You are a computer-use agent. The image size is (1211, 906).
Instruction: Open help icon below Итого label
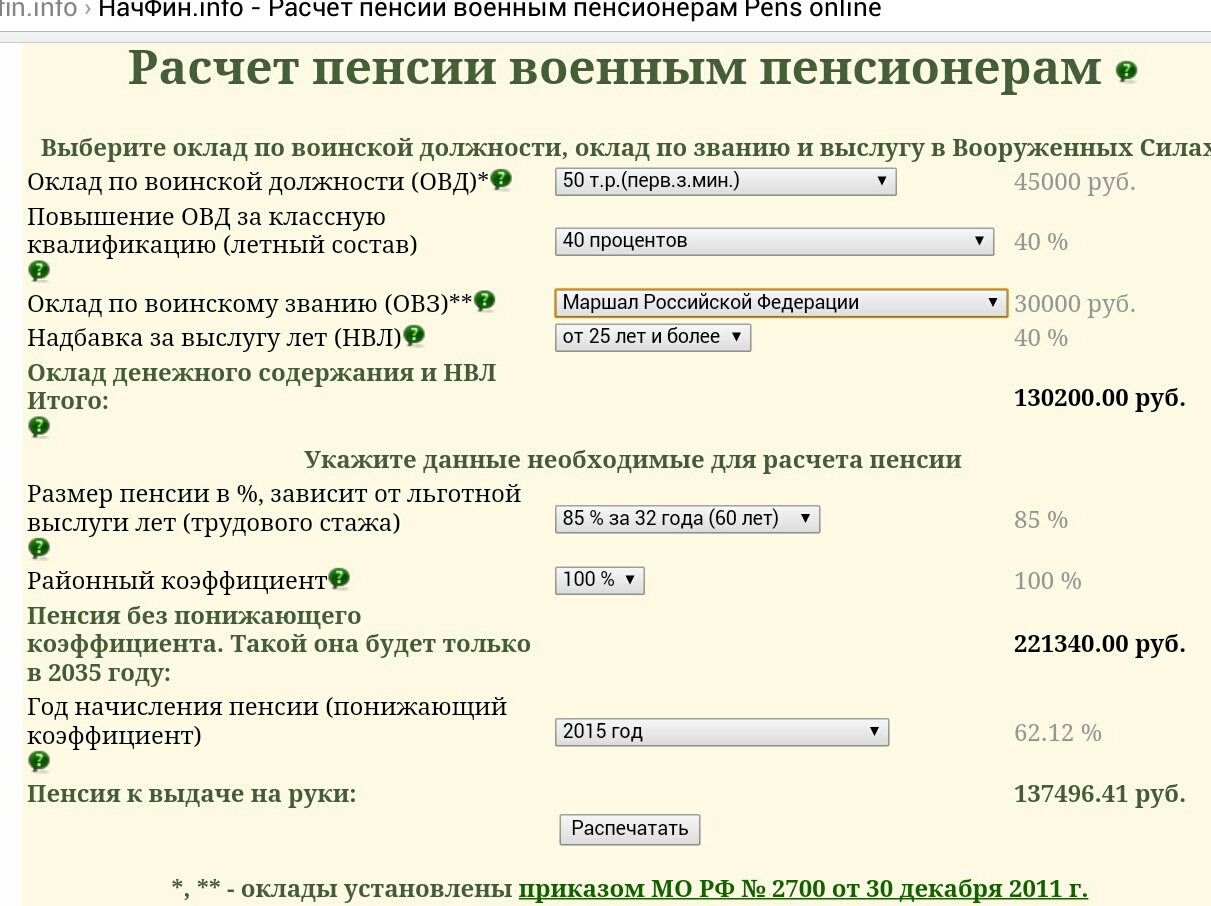tap(38, 427)
